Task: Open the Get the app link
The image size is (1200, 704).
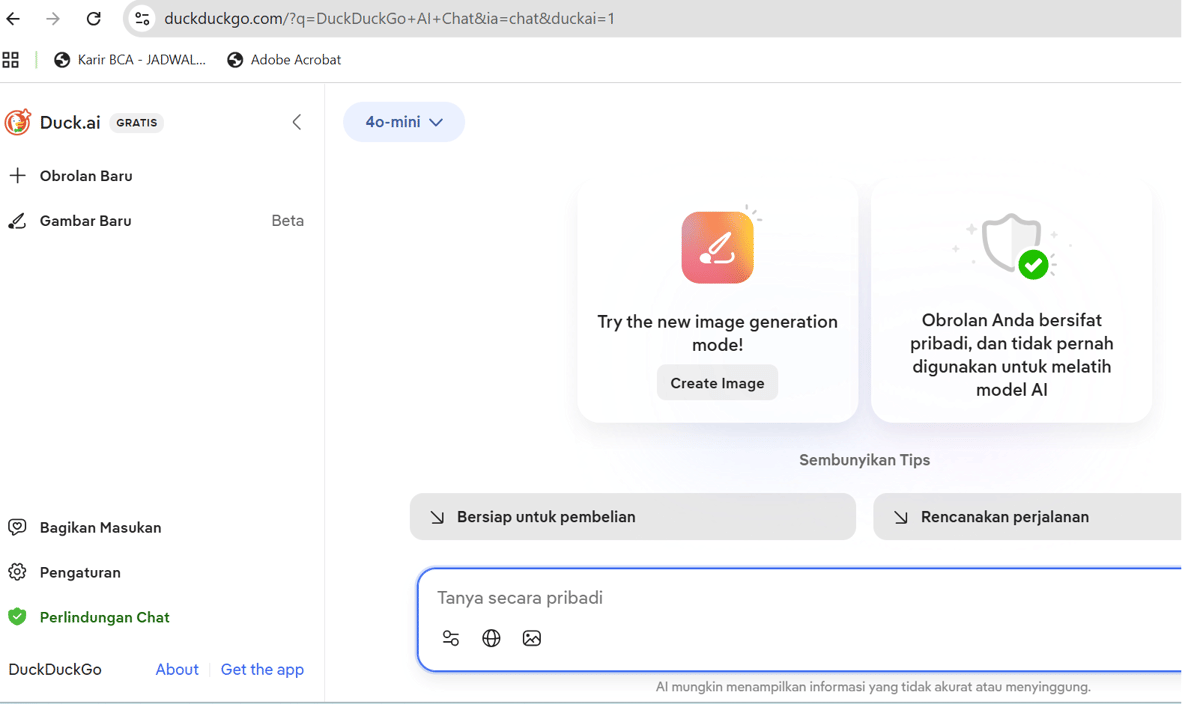Action: click(262, 669)
